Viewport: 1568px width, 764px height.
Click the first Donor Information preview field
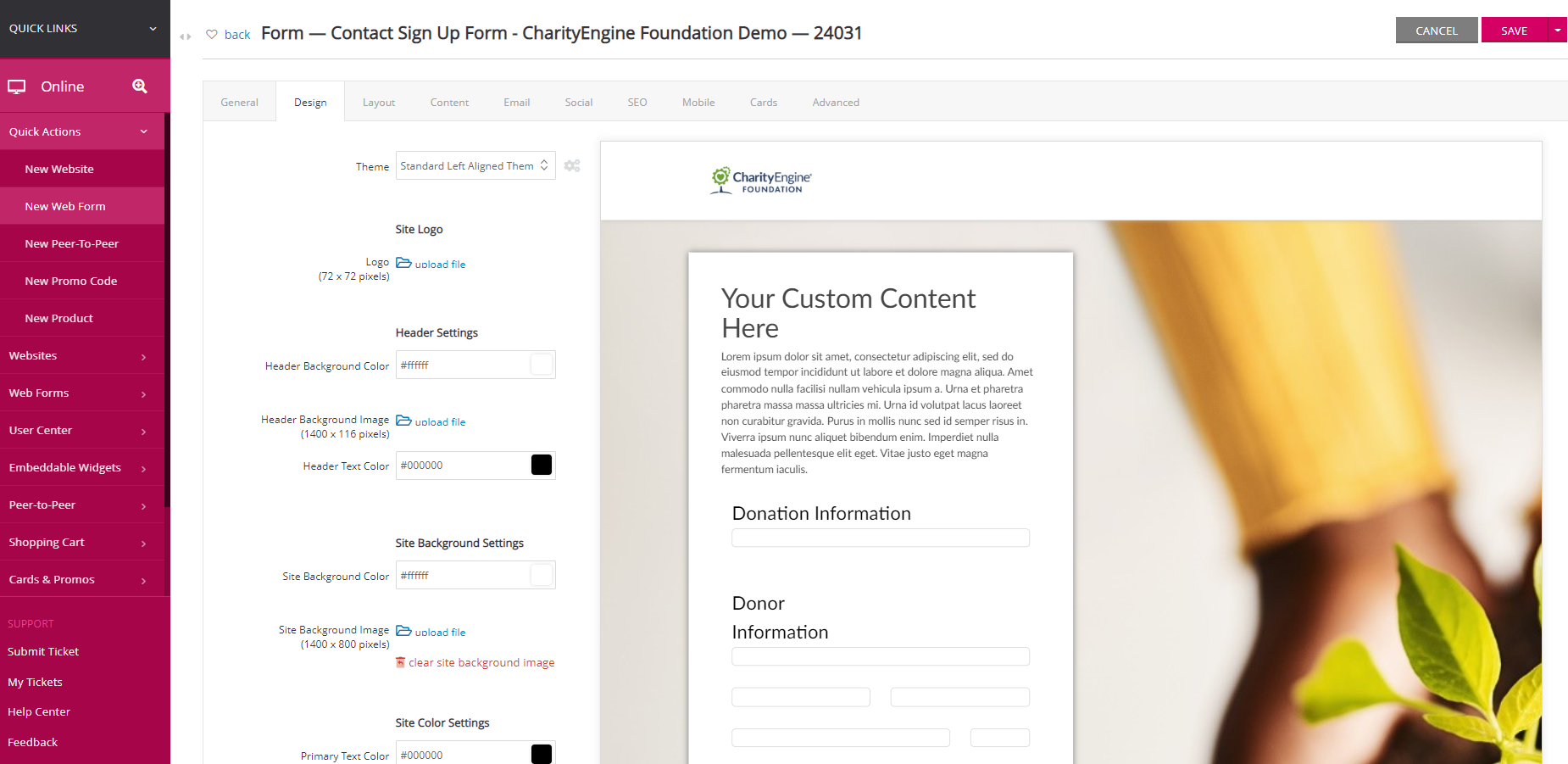[x=881, y=656]
